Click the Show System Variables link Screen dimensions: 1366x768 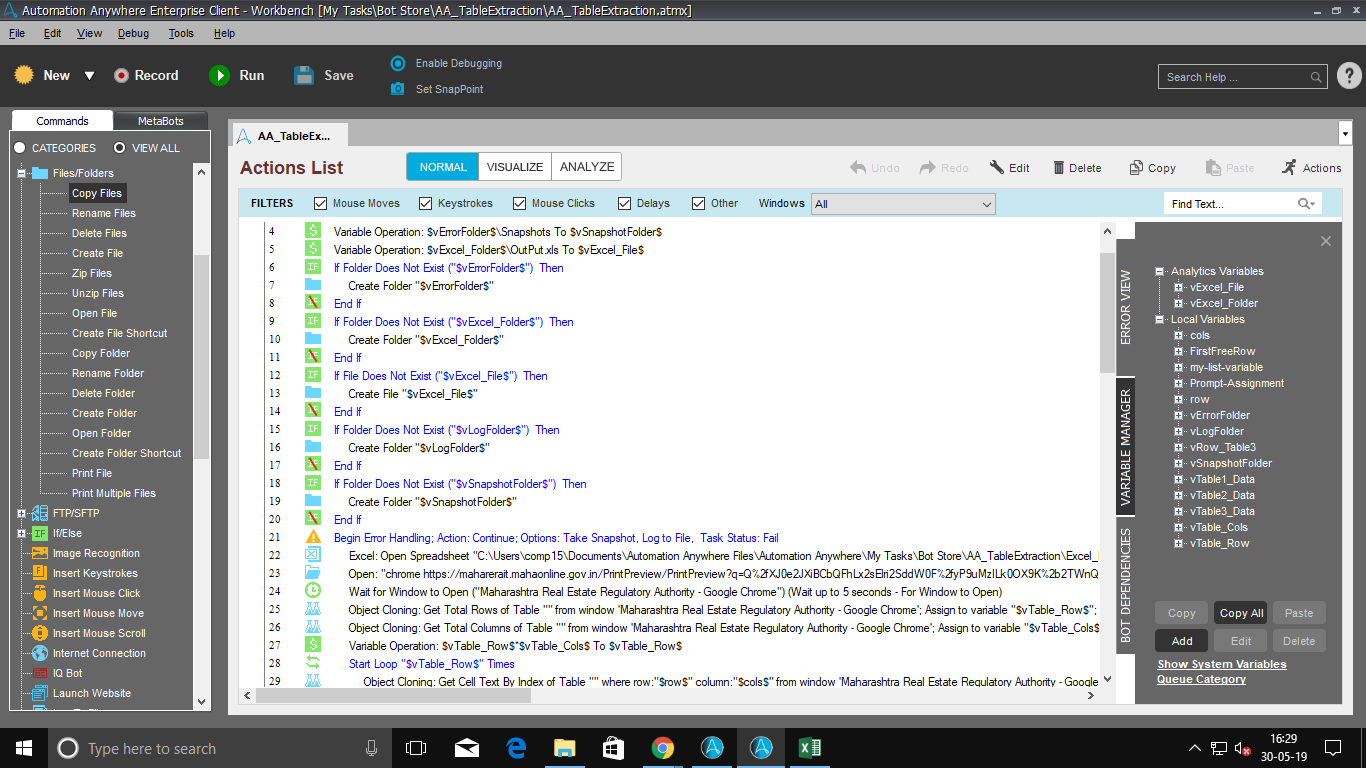[x=1221, y=664]
